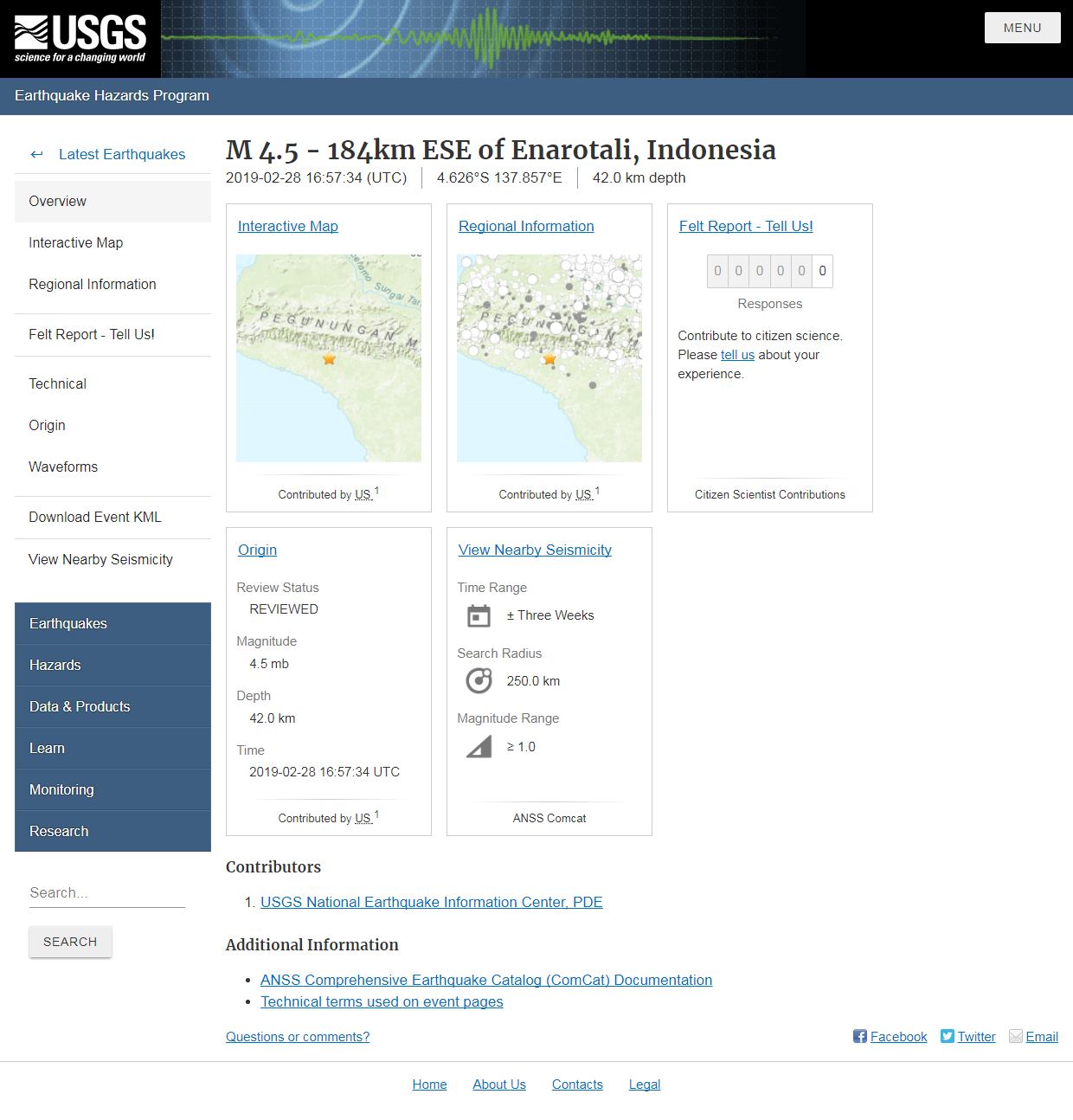Select Origin in the sidebar

[x=112, y=425]
